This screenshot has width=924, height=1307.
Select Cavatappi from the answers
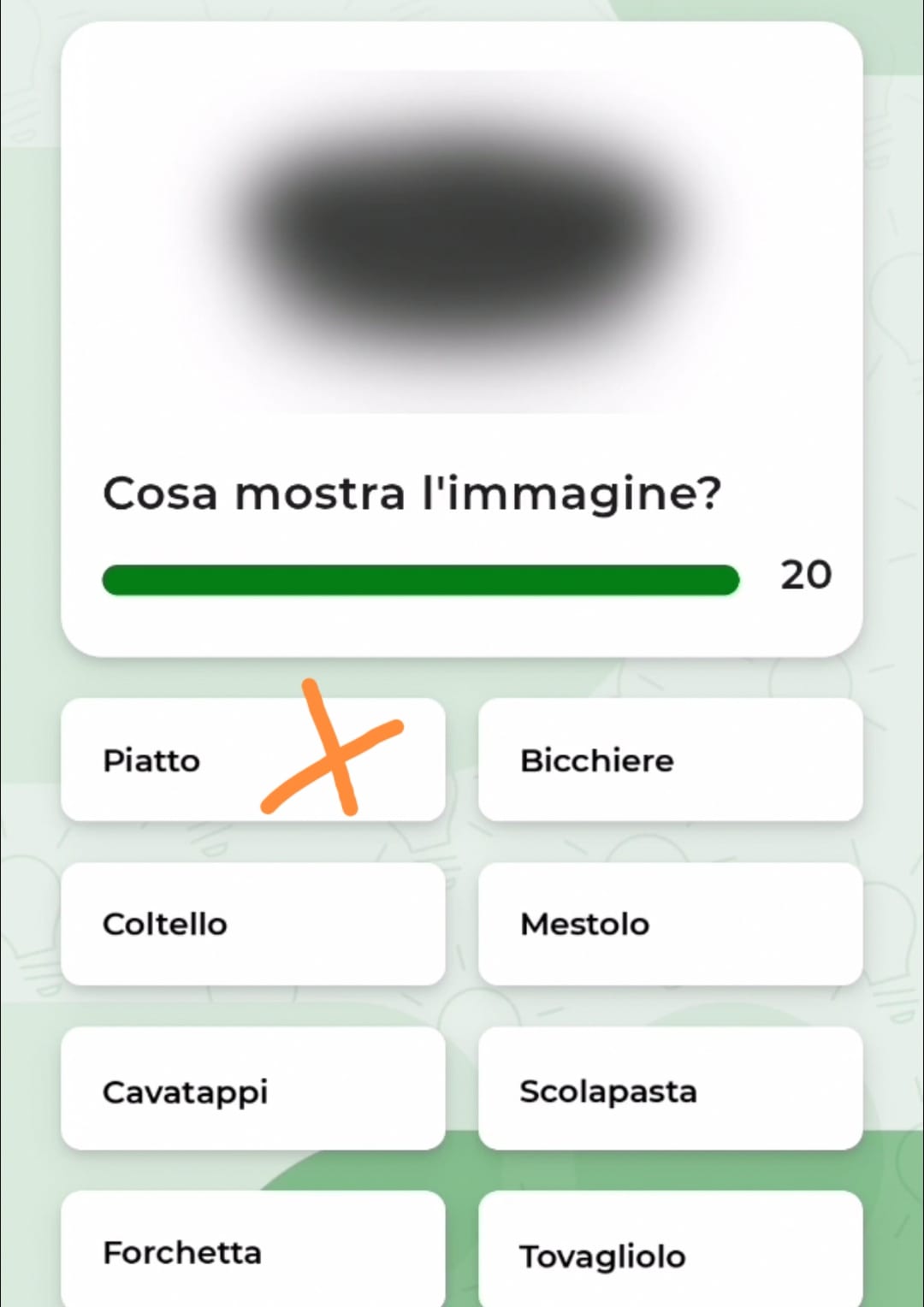click(x=252, y=1090)
